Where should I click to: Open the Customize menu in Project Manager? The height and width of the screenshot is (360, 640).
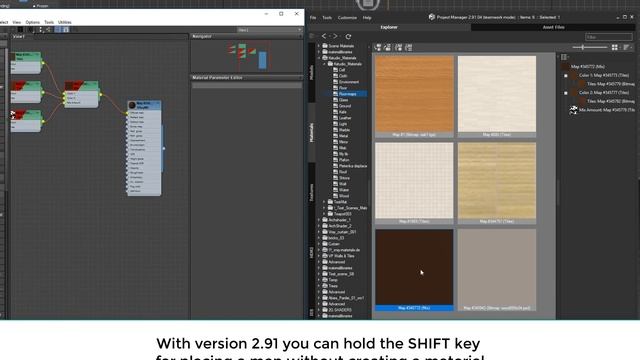347,18
